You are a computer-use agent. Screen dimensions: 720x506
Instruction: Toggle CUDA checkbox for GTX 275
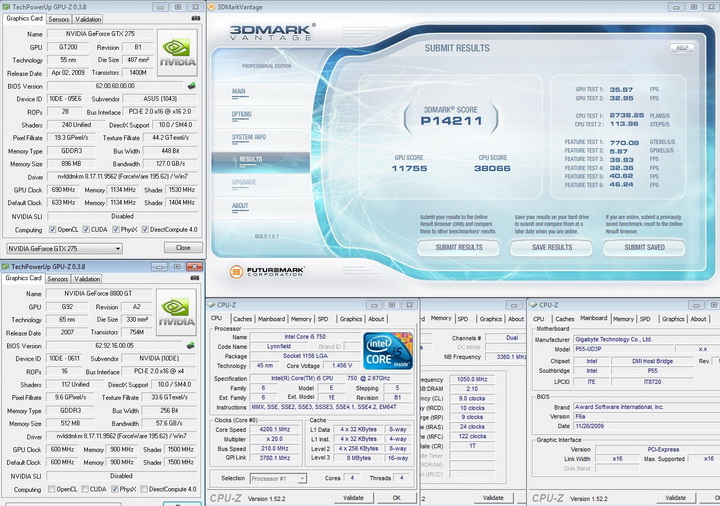tap(86, 230)
